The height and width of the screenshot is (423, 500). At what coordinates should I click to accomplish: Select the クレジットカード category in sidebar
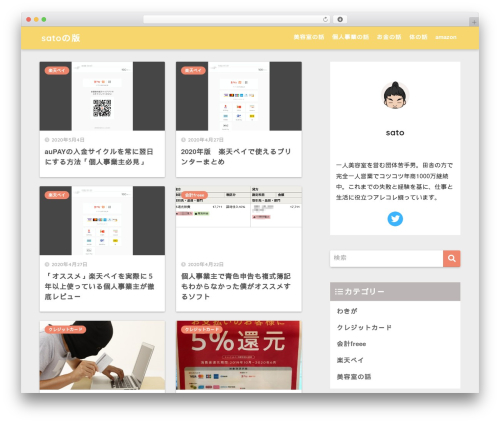[364, 327]
